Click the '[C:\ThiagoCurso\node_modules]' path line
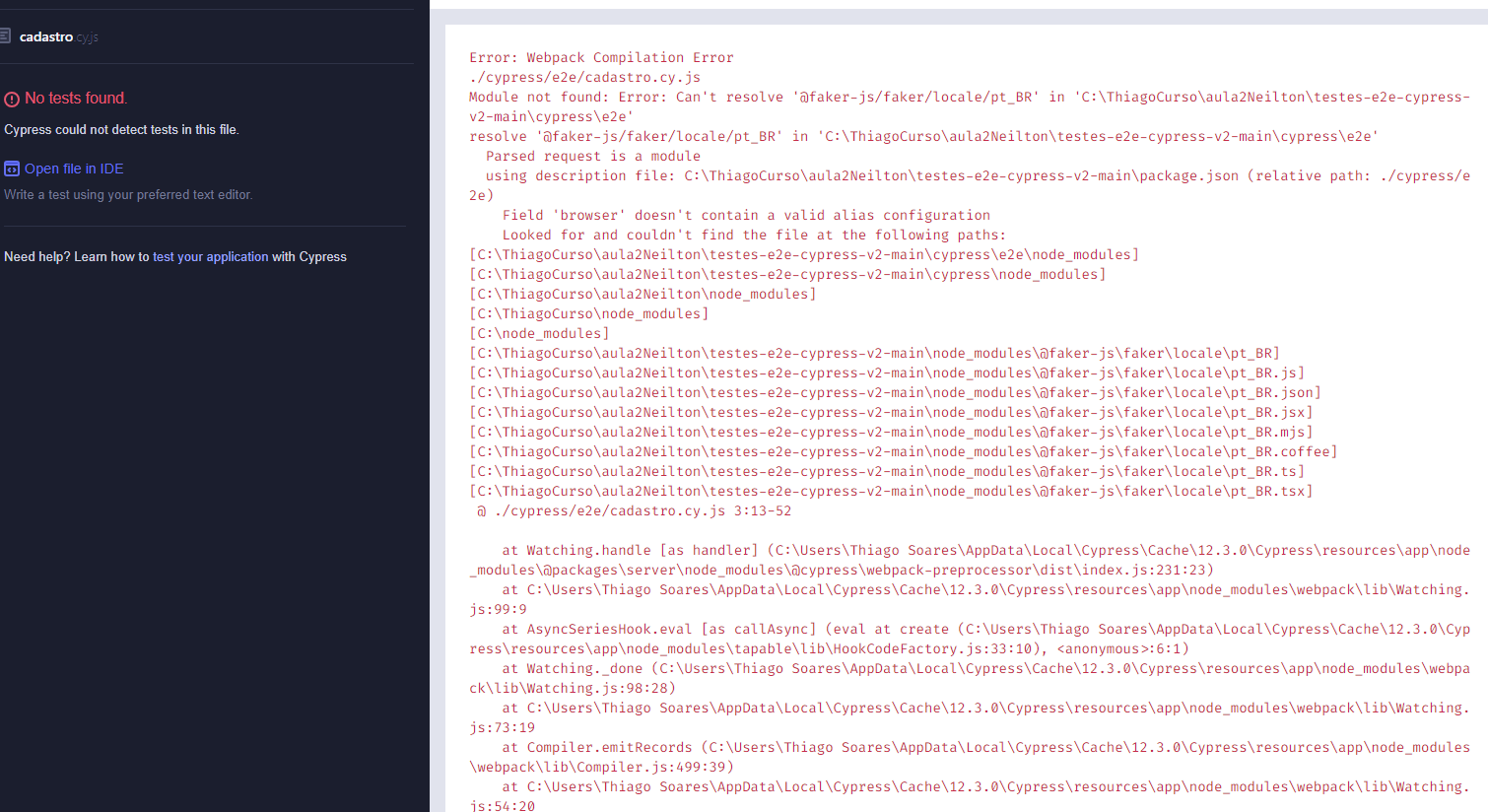This screenshot has height=812, width=1488. pos(589,313)
